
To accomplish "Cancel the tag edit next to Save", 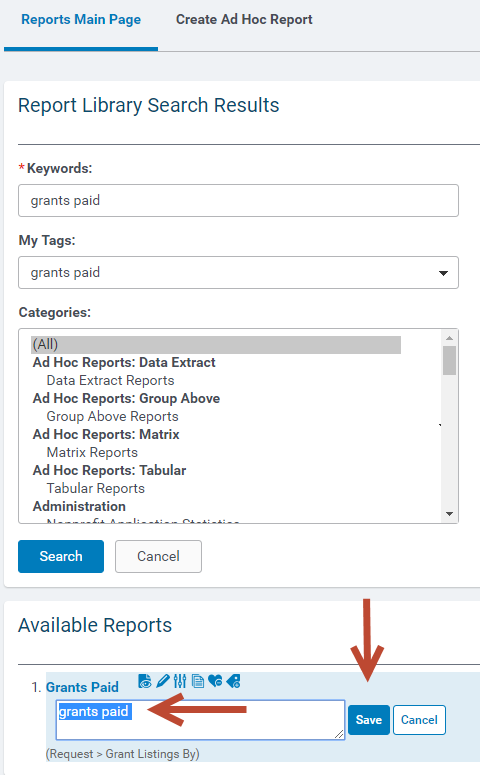I will [419, 720].
